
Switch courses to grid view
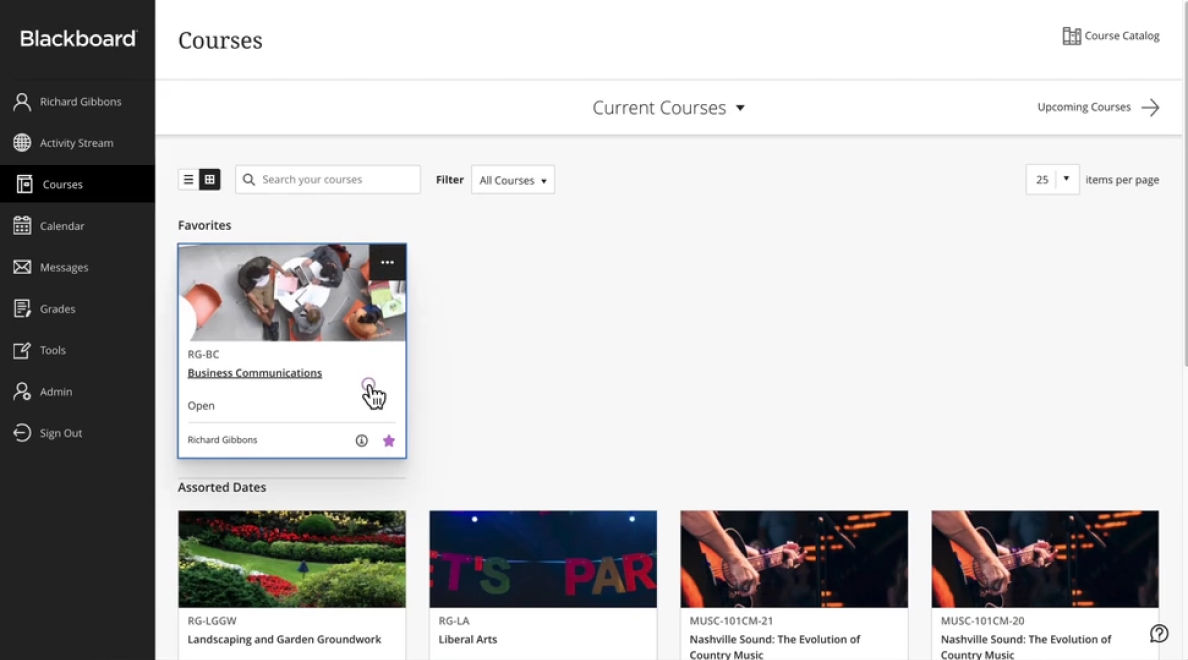click(x=209, y=179)
